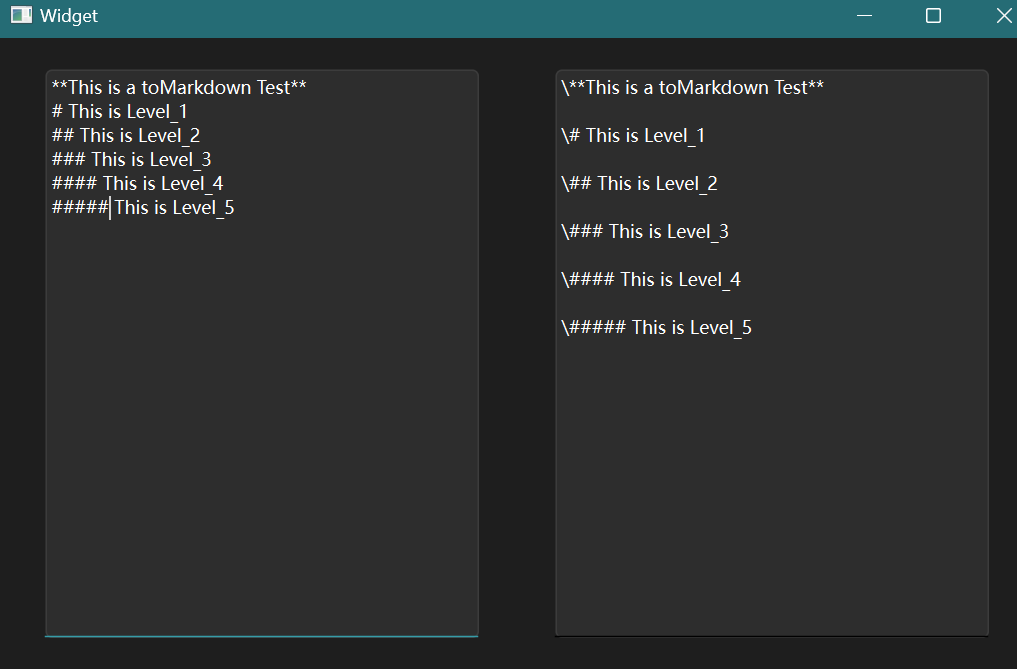Image resolution: width=1017 pixels, height=669 pixels.
Task: Click "\**This is a toMarkdown Test**" in right pane
Action: pyautogui.click(x=692, y=88)
